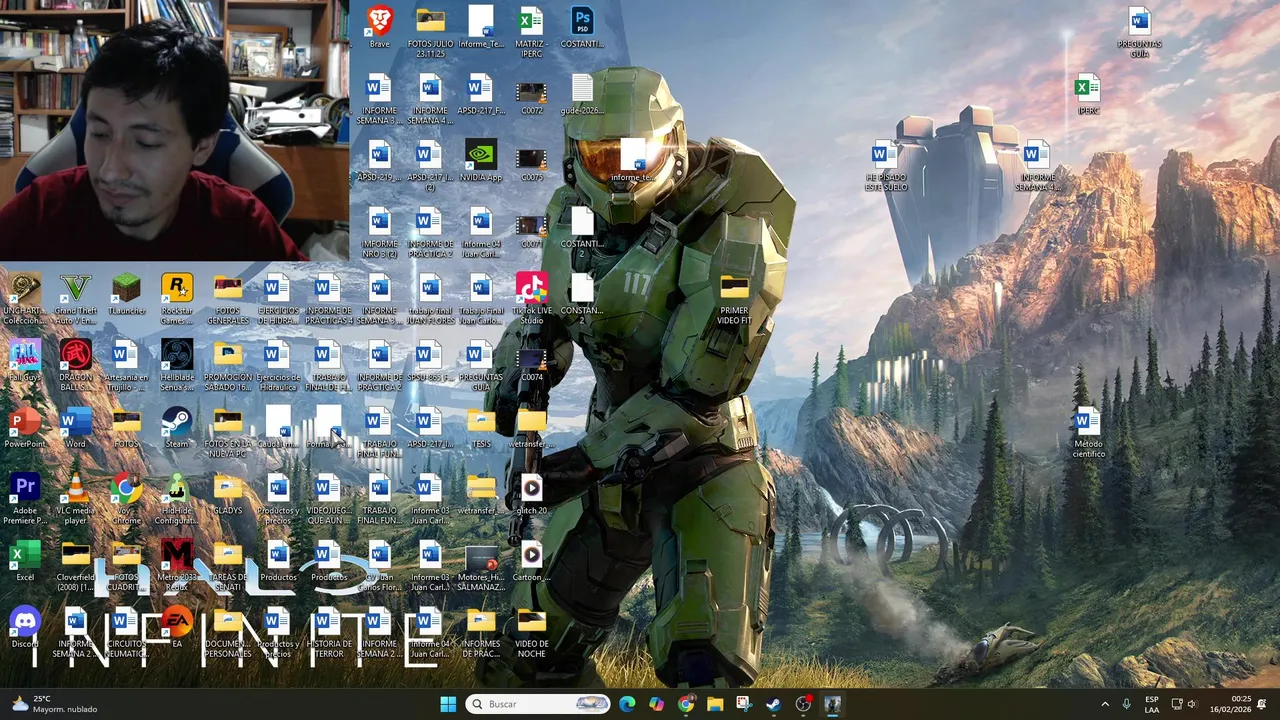Open Snipping Tool from the taskbar
1280x720 pixels.
pos(744,704)
